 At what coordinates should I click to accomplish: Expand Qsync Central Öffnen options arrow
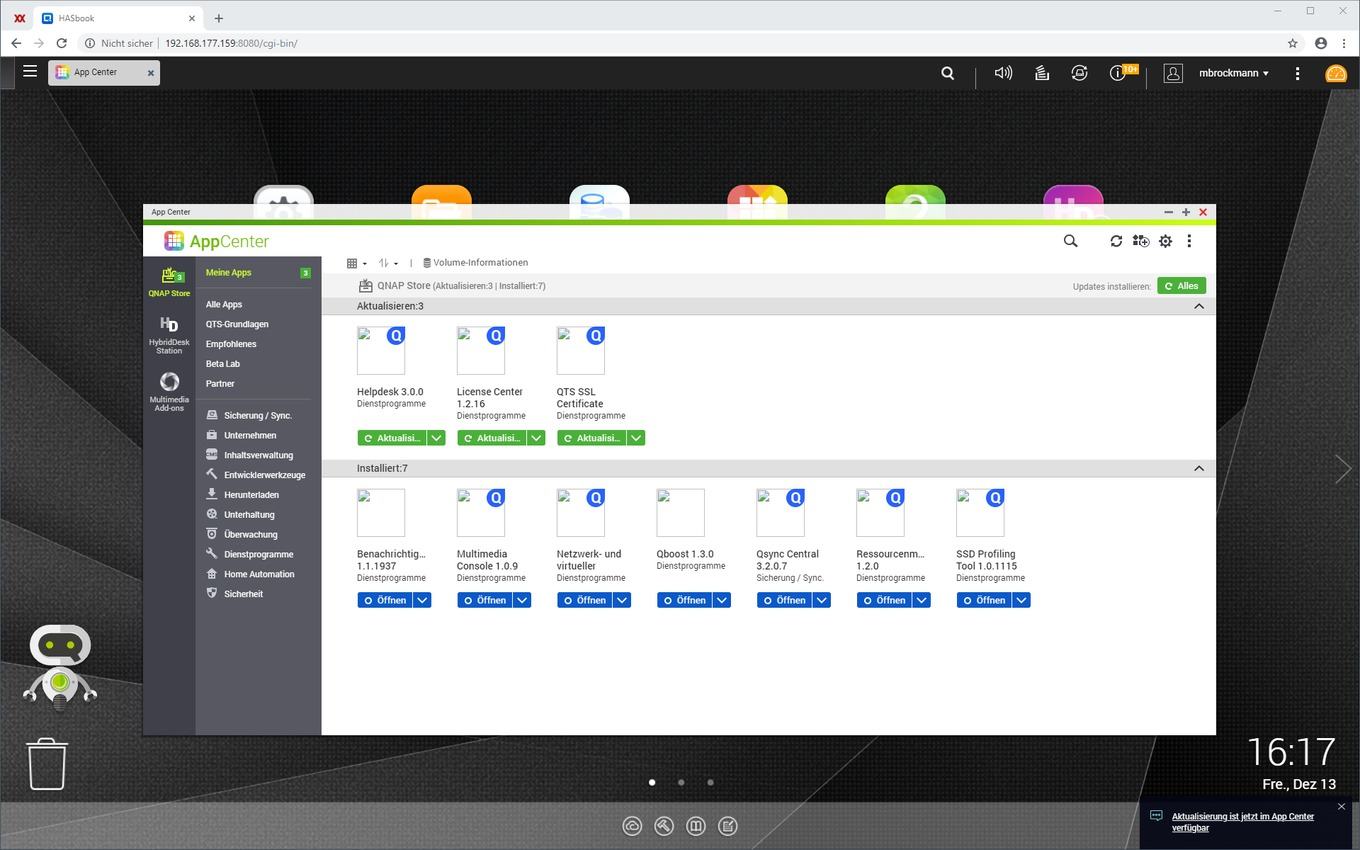click(822, 600)
